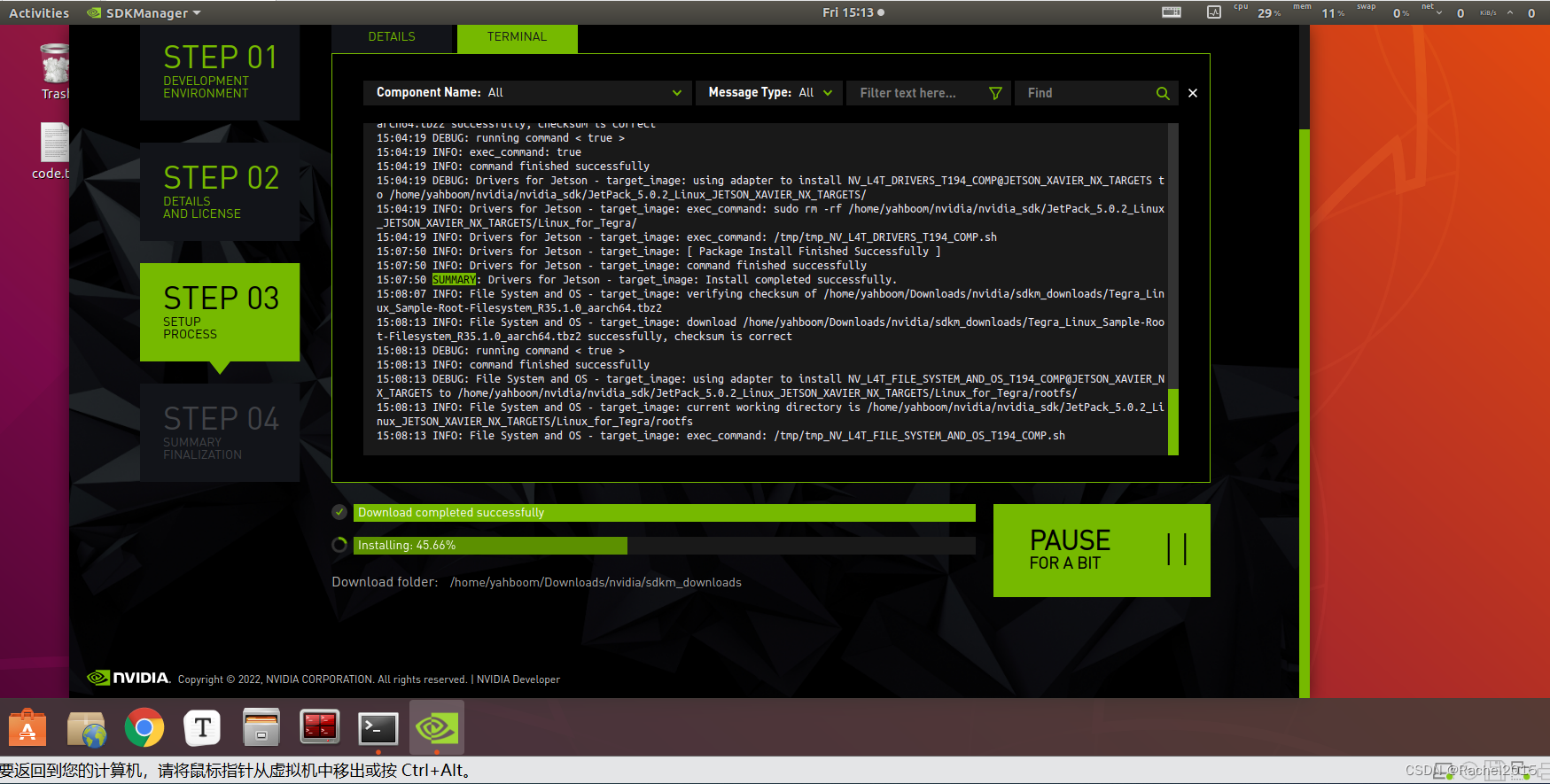Screen dimensions: 1550x784
Task: Close the terminal log panel
Action: (1193, 93)
